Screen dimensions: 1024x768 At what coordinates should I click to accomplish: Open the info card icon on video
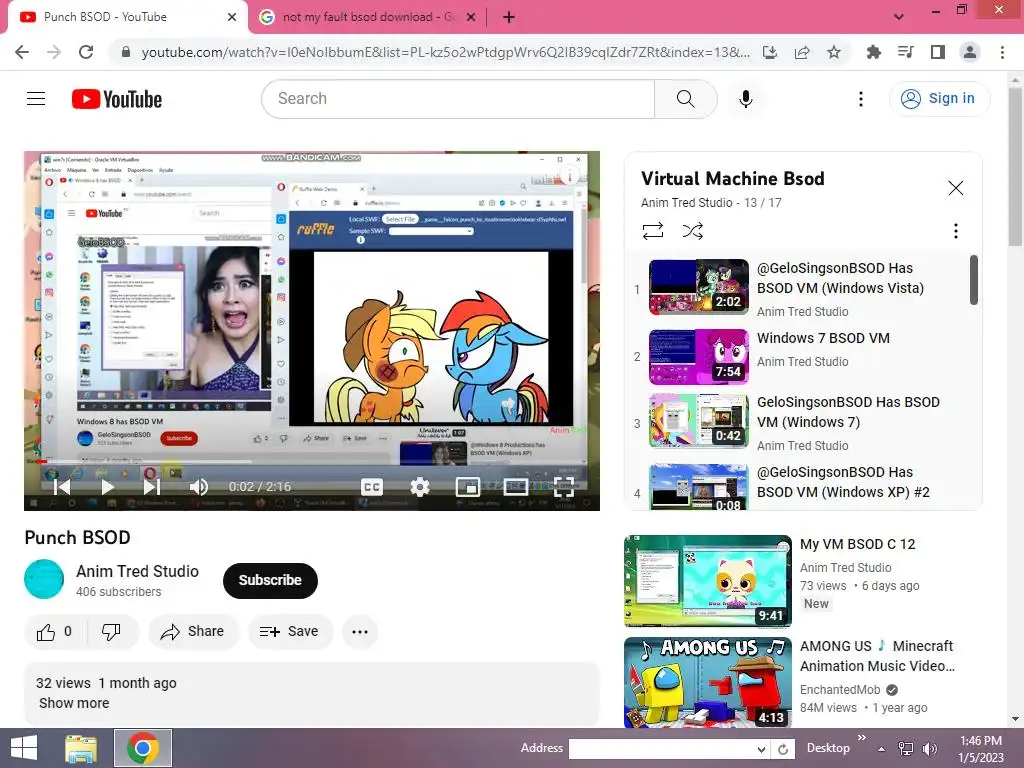pos(570,176)
